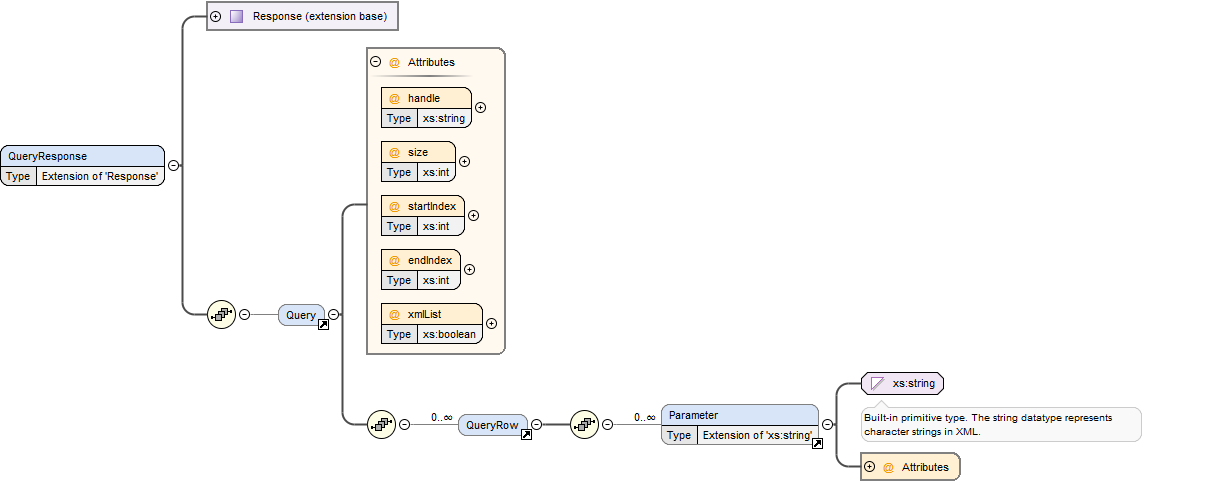Click the reference arrow icon on QueryRow
Image resolution: width=1214 pixels, height=485 pixels.
[x=526, y=435]
